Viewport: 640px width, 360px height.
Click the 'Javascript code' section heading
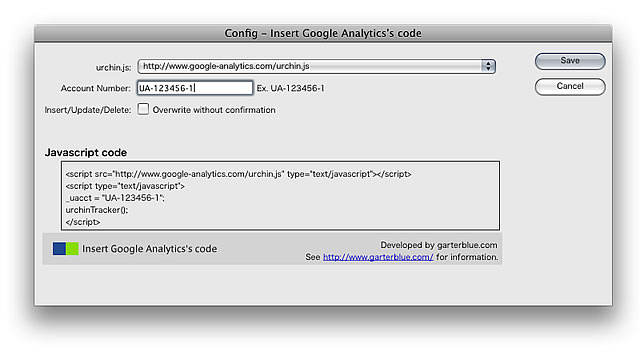pos(86,153)
